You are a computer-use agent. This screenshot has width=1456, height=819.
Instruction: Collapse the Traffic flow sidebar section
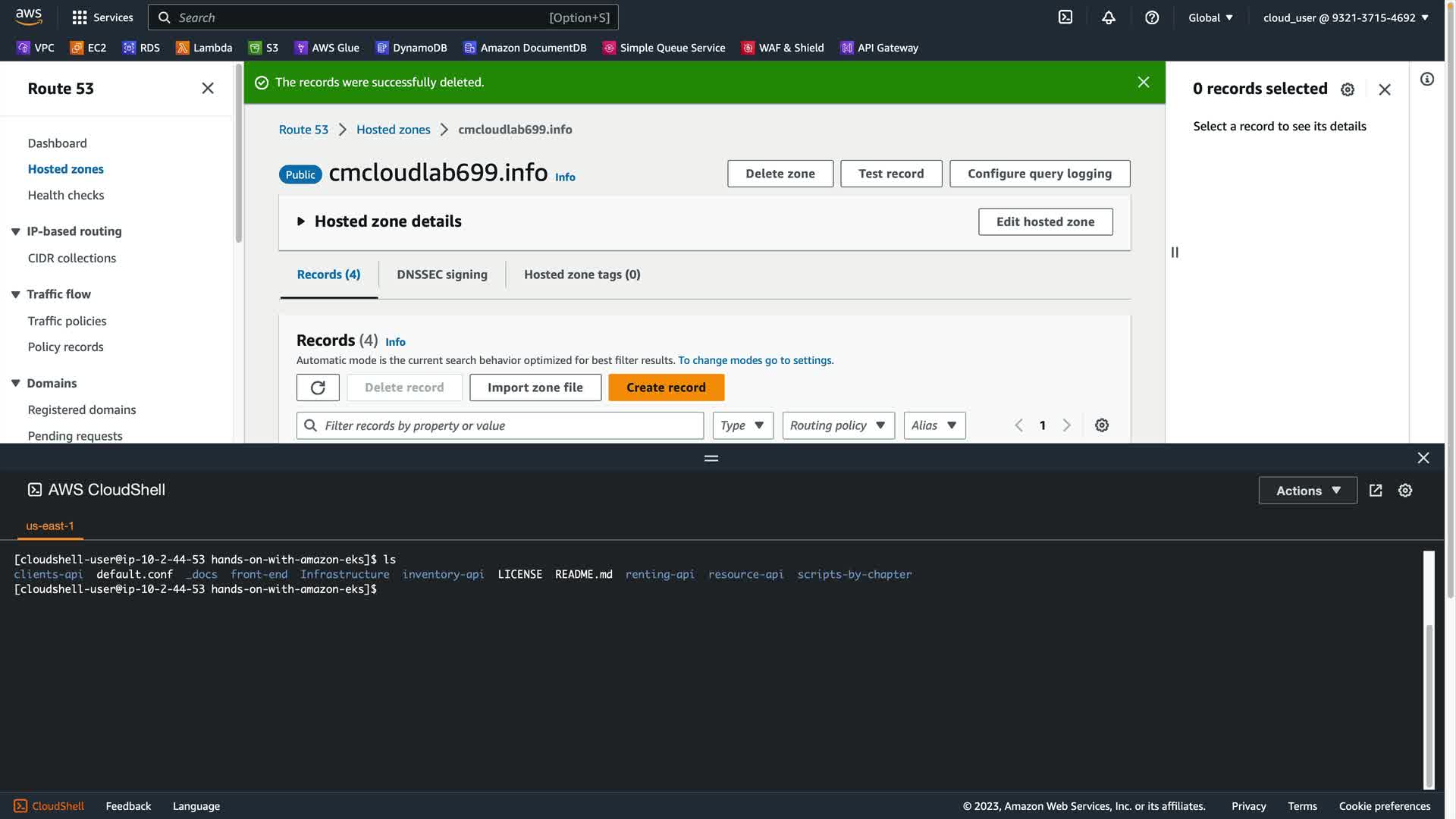[x=15, y=294]
